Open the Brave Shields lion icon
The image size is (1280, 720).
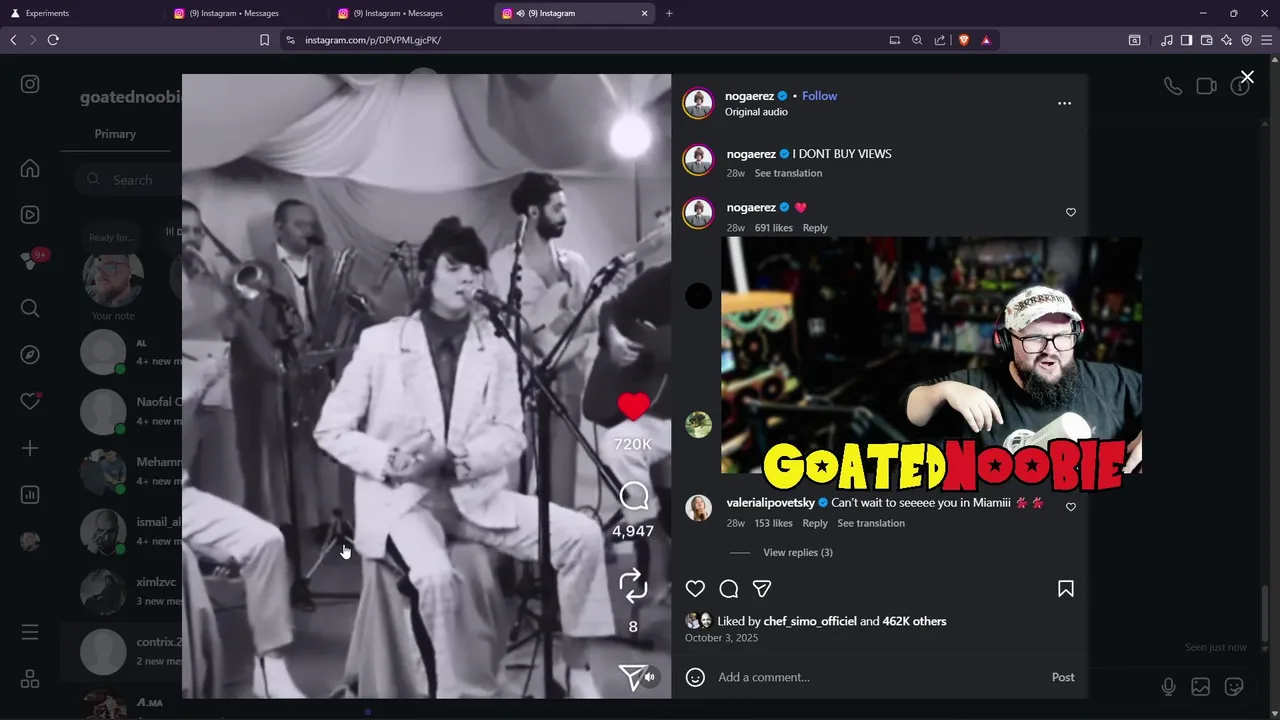click(964, 40)
